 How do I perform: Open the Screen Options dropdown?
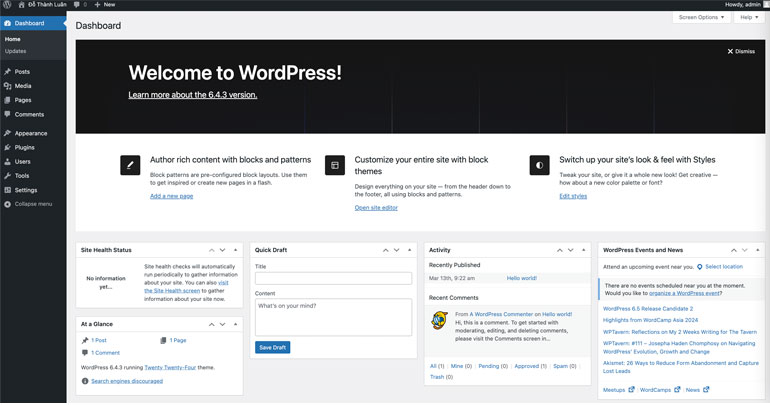701,17
